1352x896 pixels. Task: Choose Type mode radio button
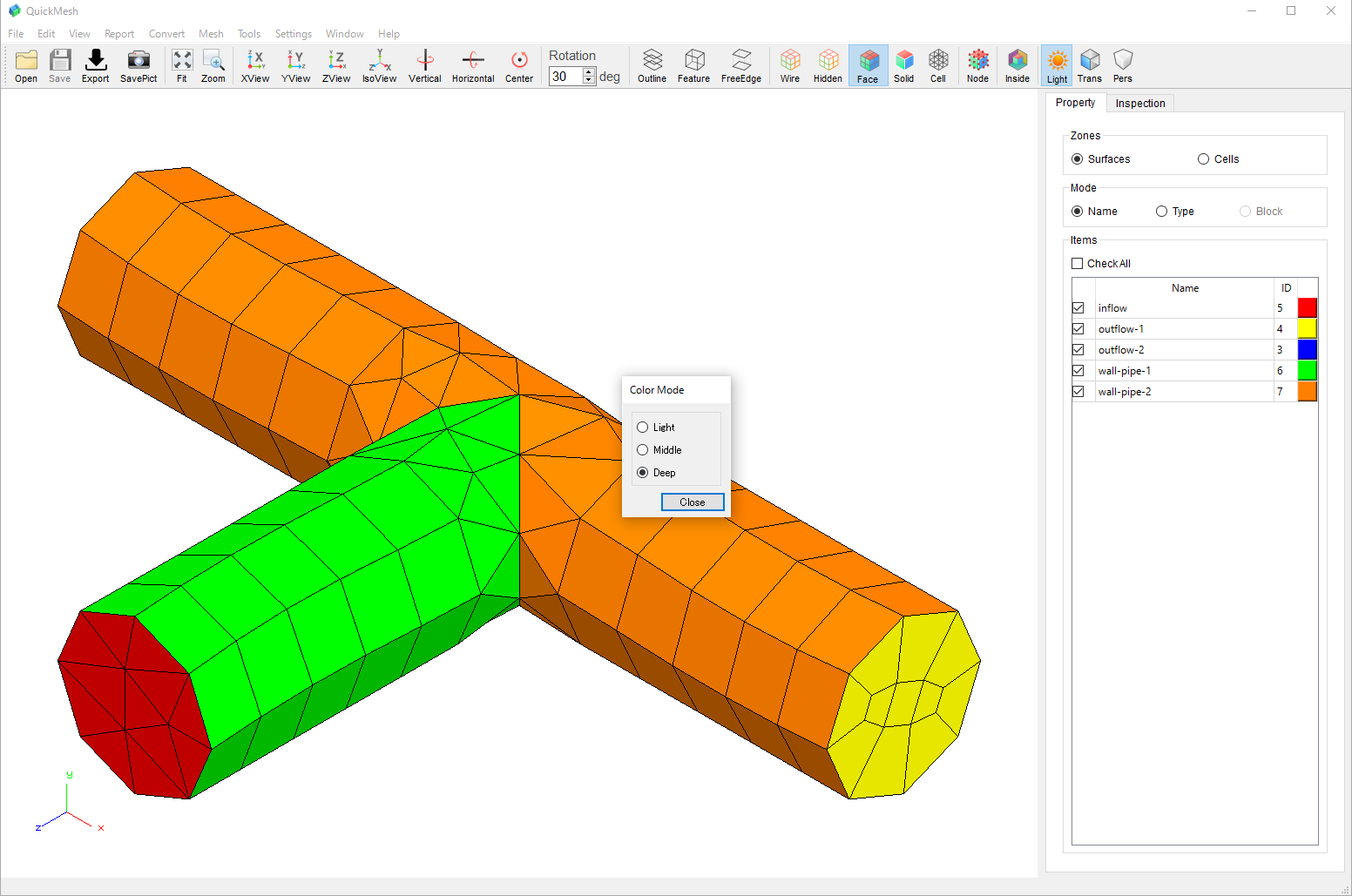click(1162, 212)
